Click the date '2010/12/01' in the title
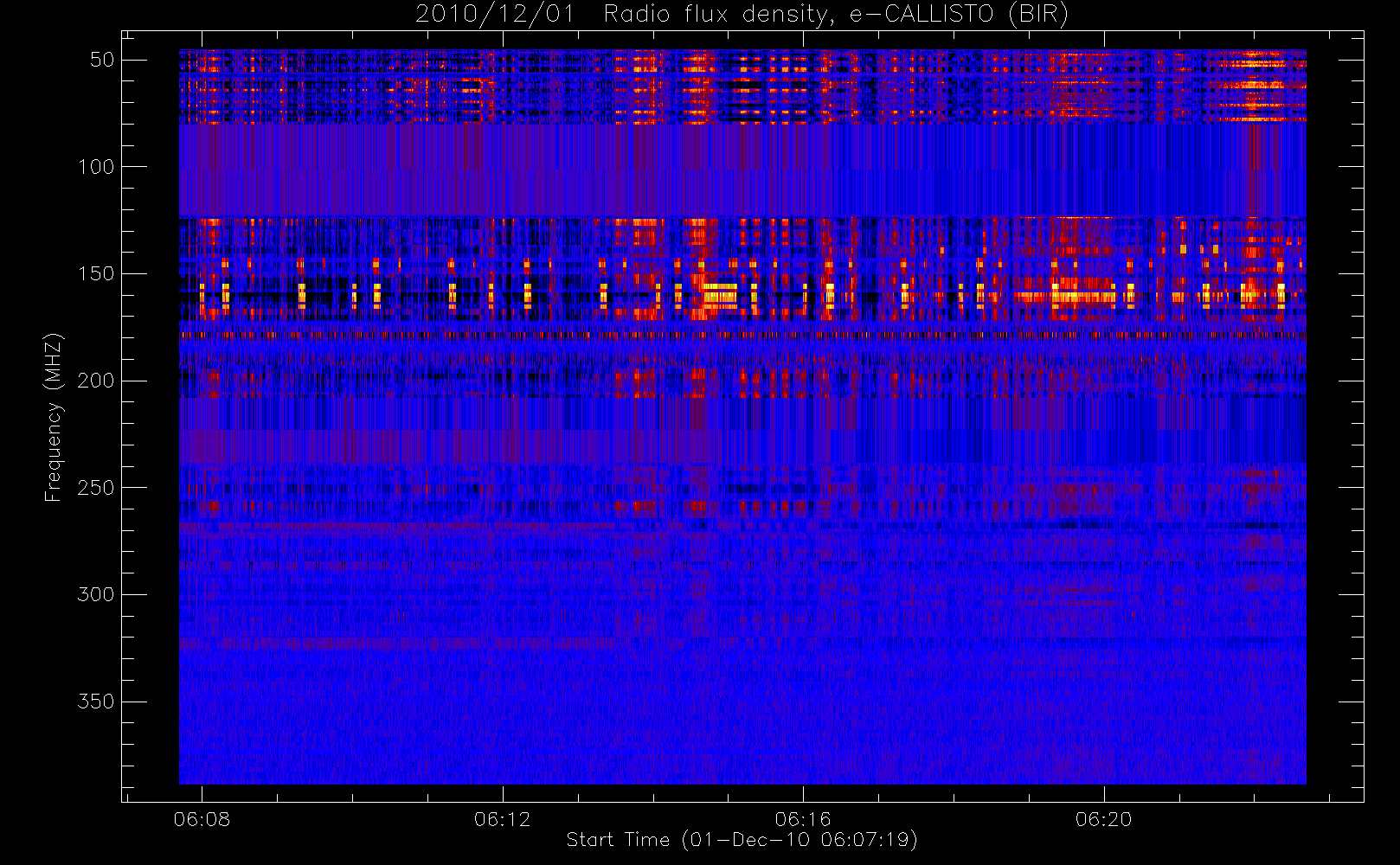 [495, 15]
